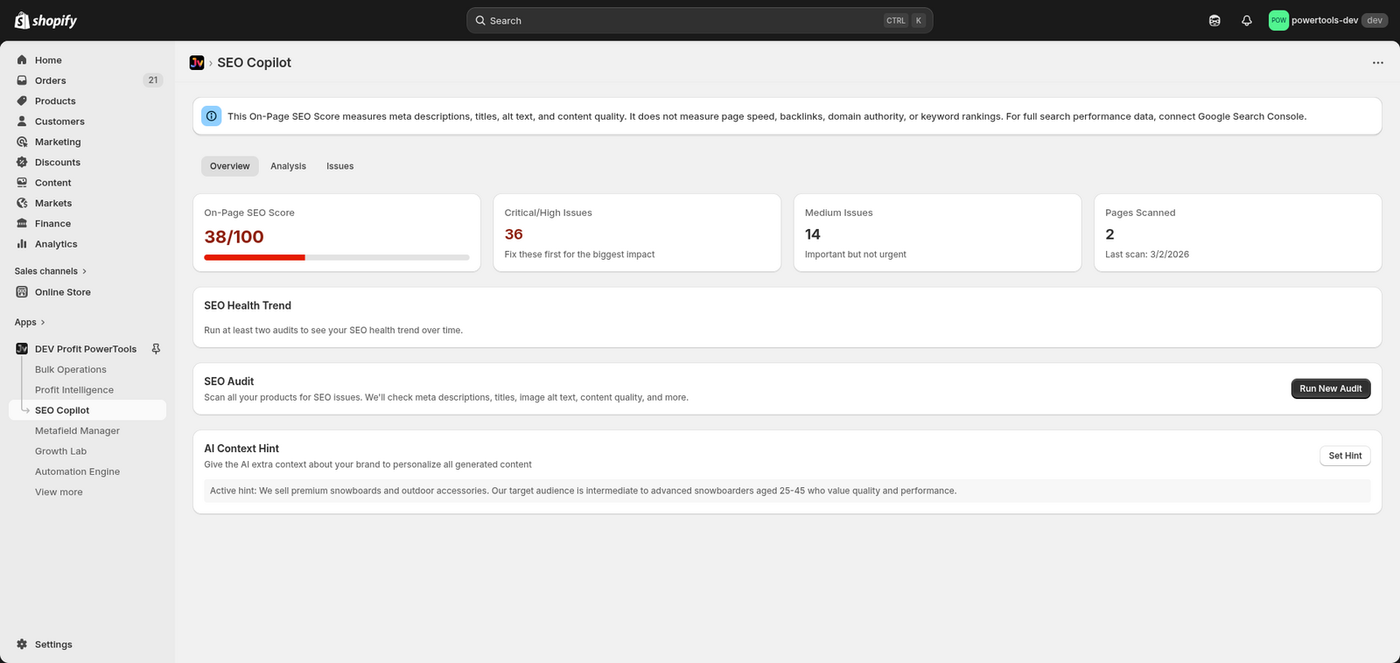Image resolution: width=1400 pixels, height=663 pixels.
Task: Expand the Apps section
Action: click(x=30, y=322)
